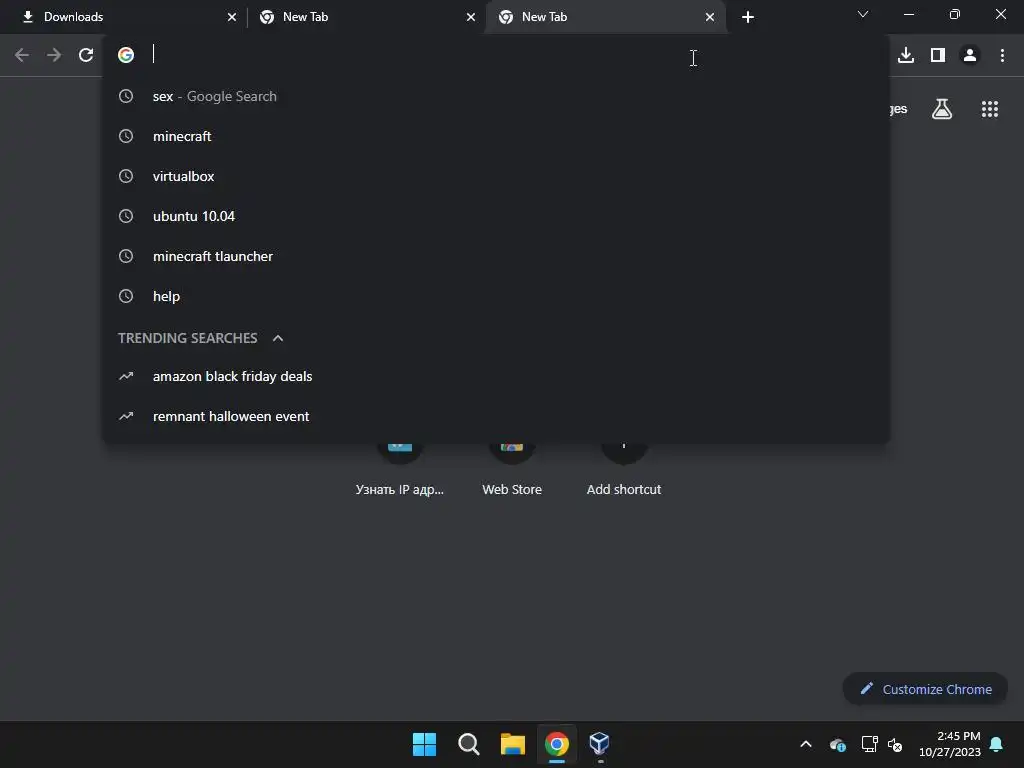Choose the 'sex - Google Search' suggestion
This screenshot has height=768, width=1024.
tap(496, 97)
